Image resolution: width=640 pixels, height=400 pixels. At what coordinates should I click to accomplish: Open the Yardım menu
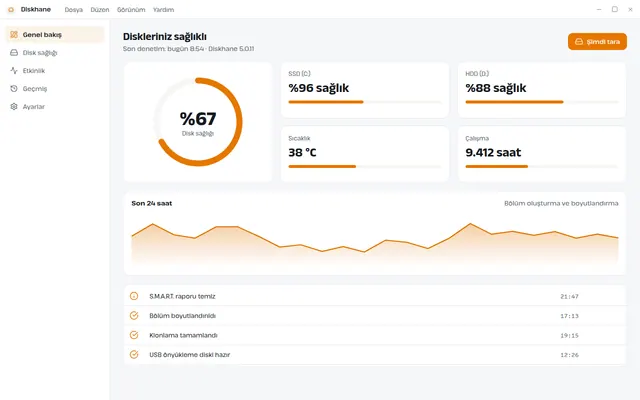pos(163,9)
